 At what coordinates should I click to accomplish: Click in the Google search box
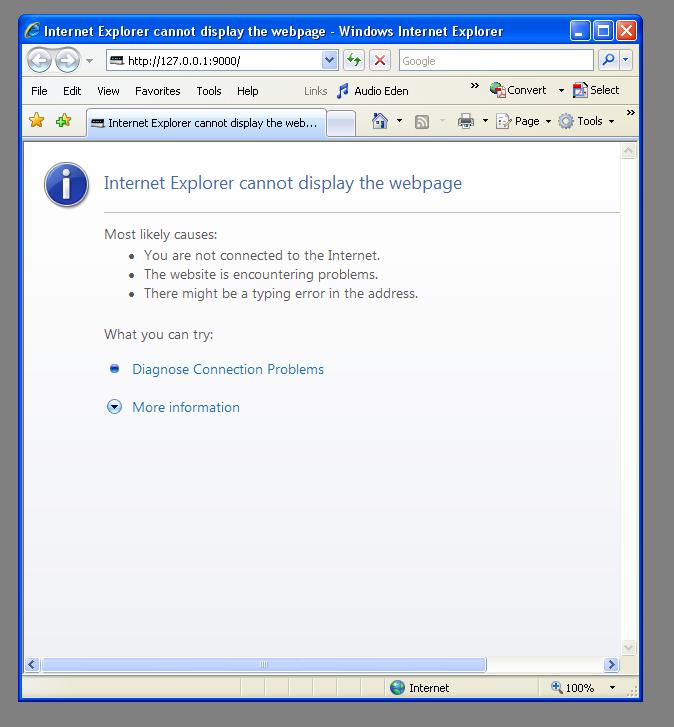click(x=494, y=61)
